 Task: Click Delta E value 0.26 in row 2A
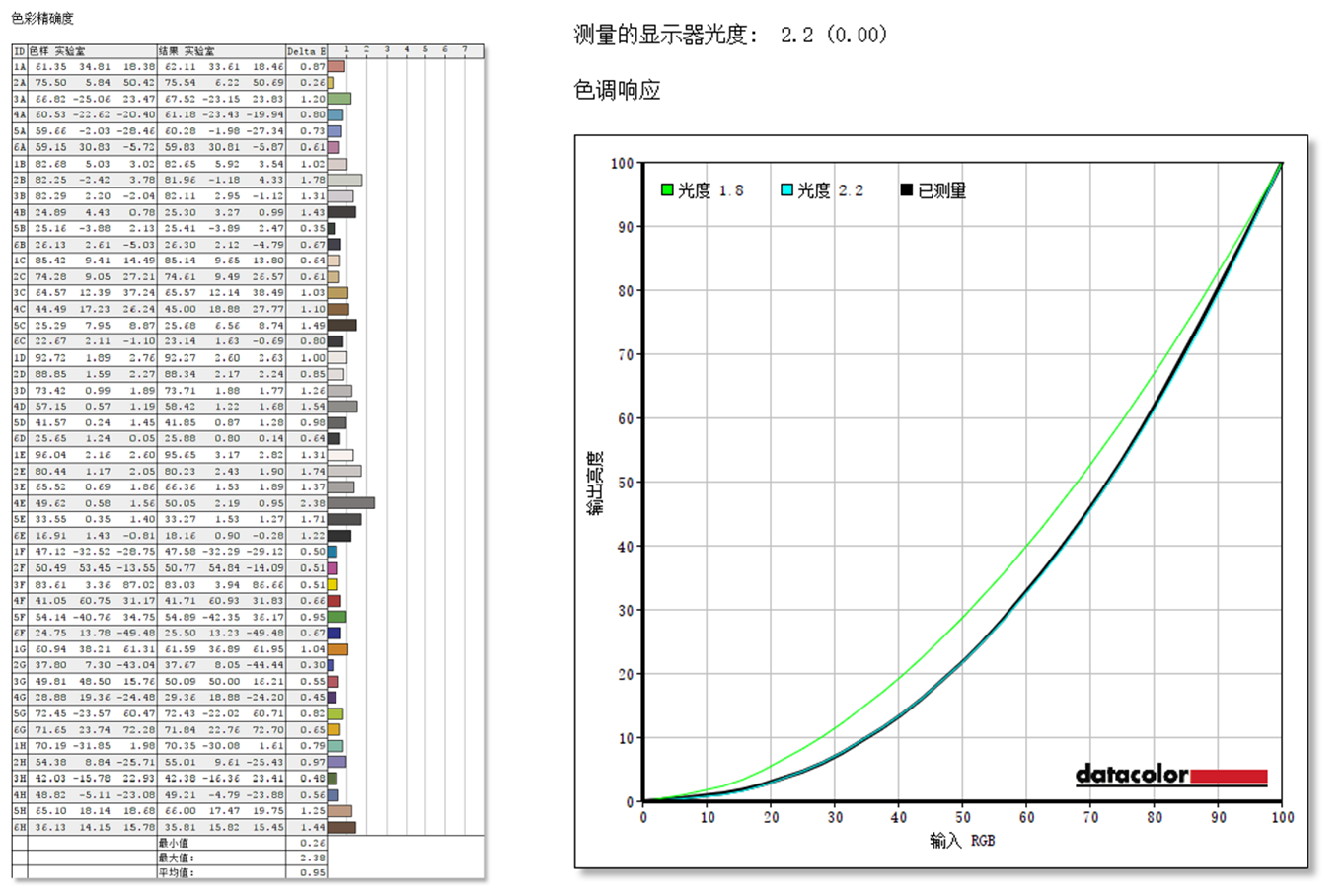pos(313,83)
